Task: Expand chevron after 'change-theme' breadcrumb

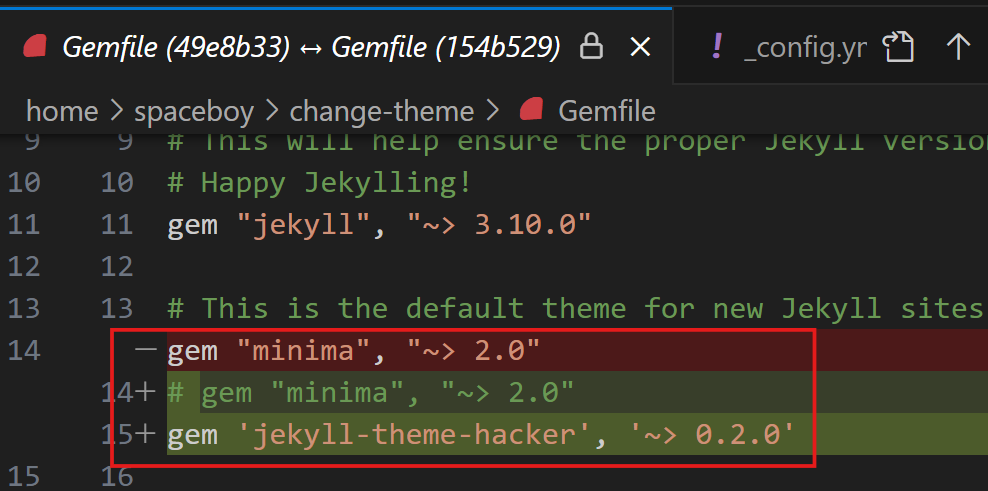Action: point(492,112)
